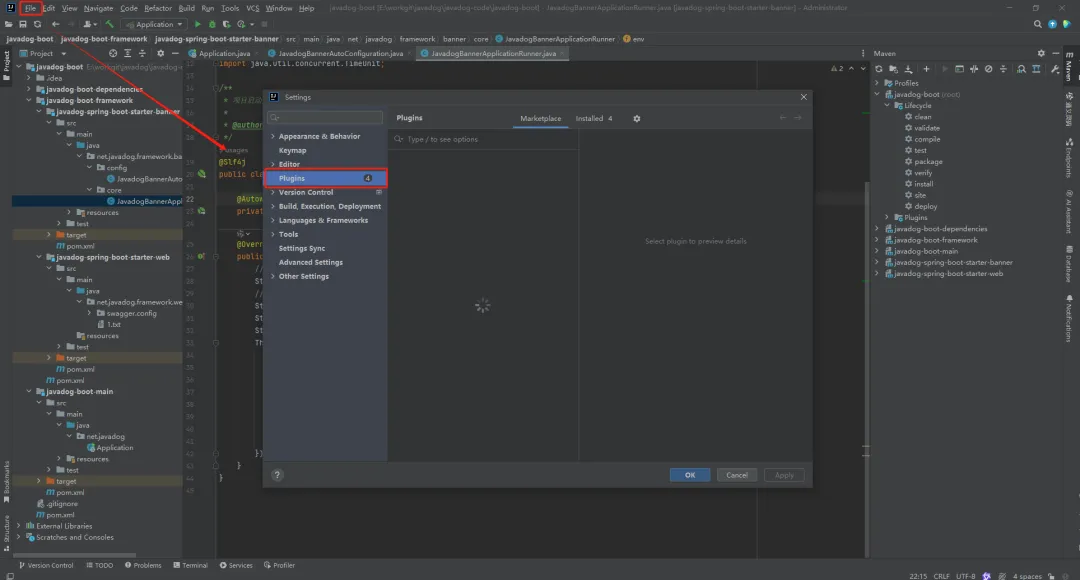Click Expand All icon in Project panel

point(127,53)
